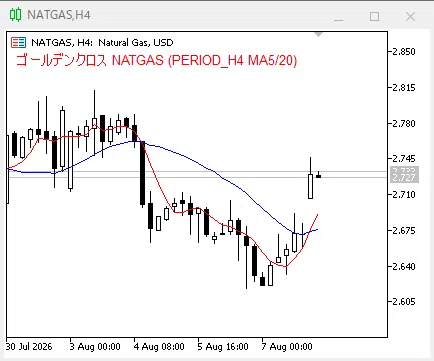The height and width of the screenshot is (361, 434).
Task: Click the 2.710 price scale label
Action: pos(404,194)
